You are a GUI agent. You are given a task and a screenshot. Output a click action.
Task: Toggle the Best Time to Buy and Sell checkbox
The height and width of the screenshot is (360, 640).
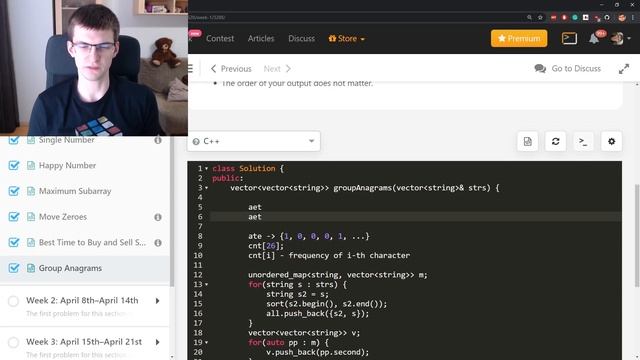click(x=13, y=242)
